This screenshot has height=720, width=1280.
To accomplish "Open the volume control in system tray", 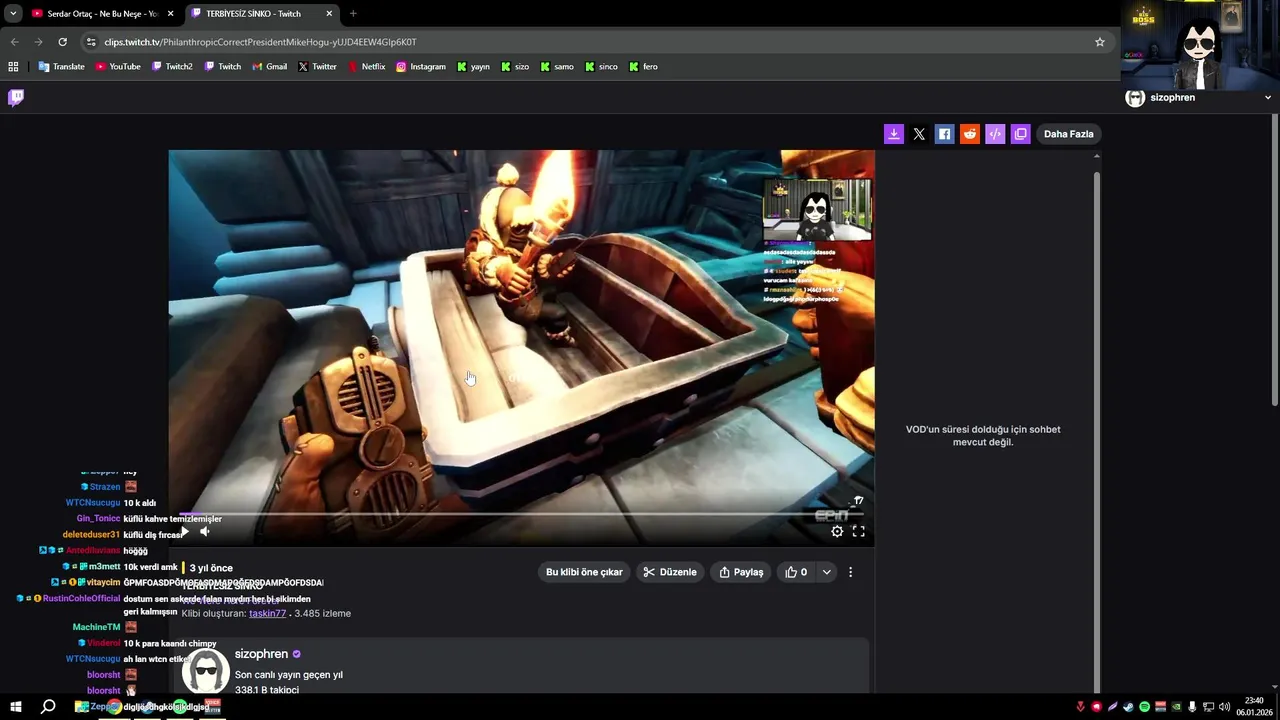I will pos(1225,707).
